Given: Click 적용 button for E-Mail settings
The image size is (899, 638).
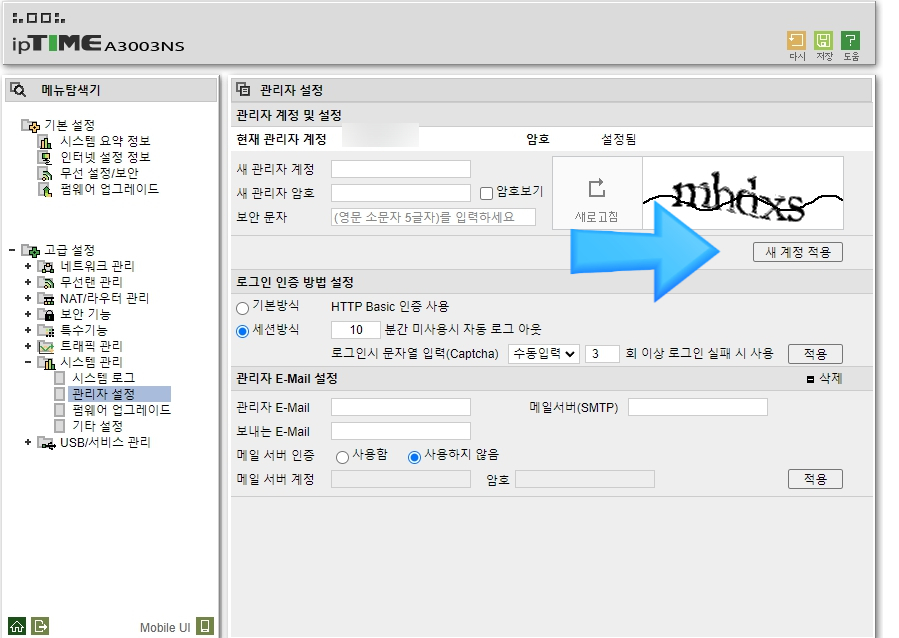Looking at the screenshot, I should [x=815, y=479].
